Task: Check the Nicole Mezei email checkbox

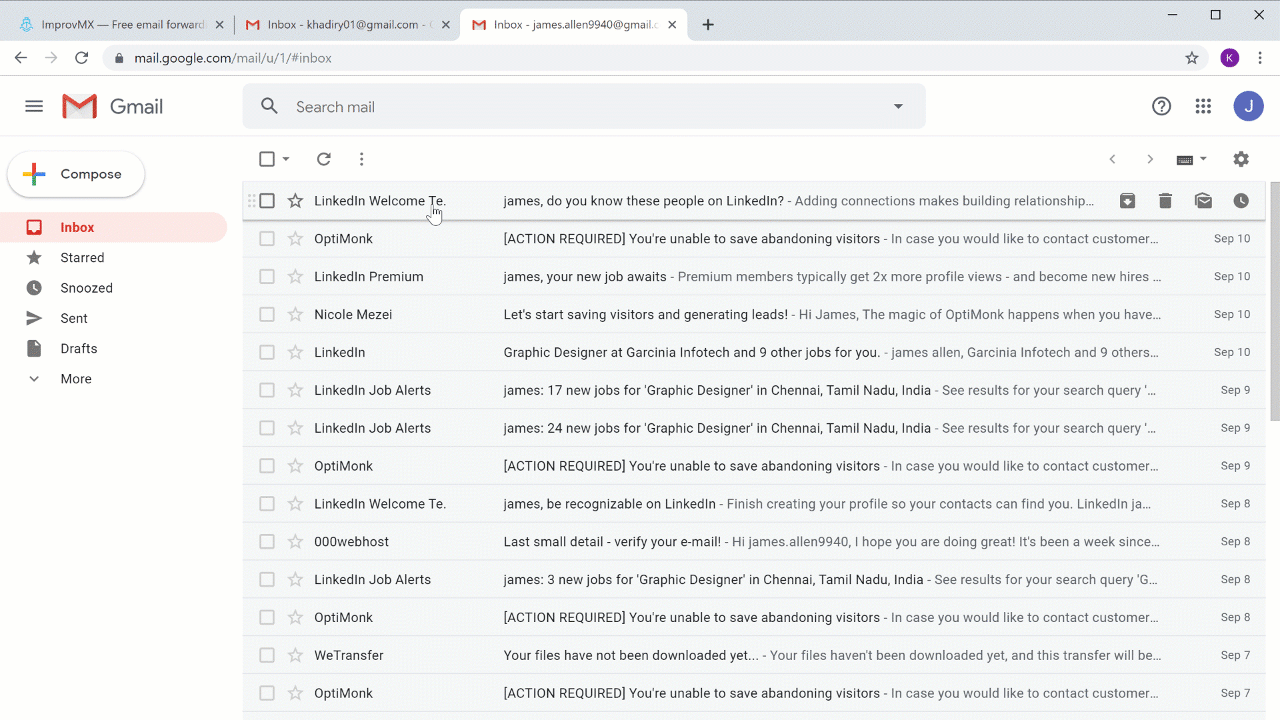Action: tap(267, 314)
